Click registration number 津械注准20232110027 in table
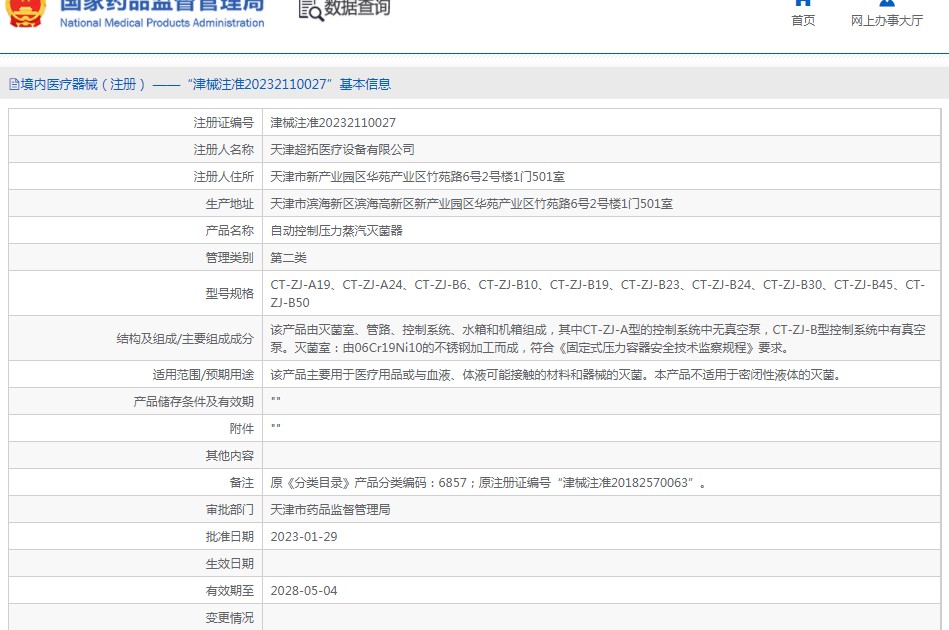Screen dimensions: 949x630 pyautogui.click(x=333, y=123)
